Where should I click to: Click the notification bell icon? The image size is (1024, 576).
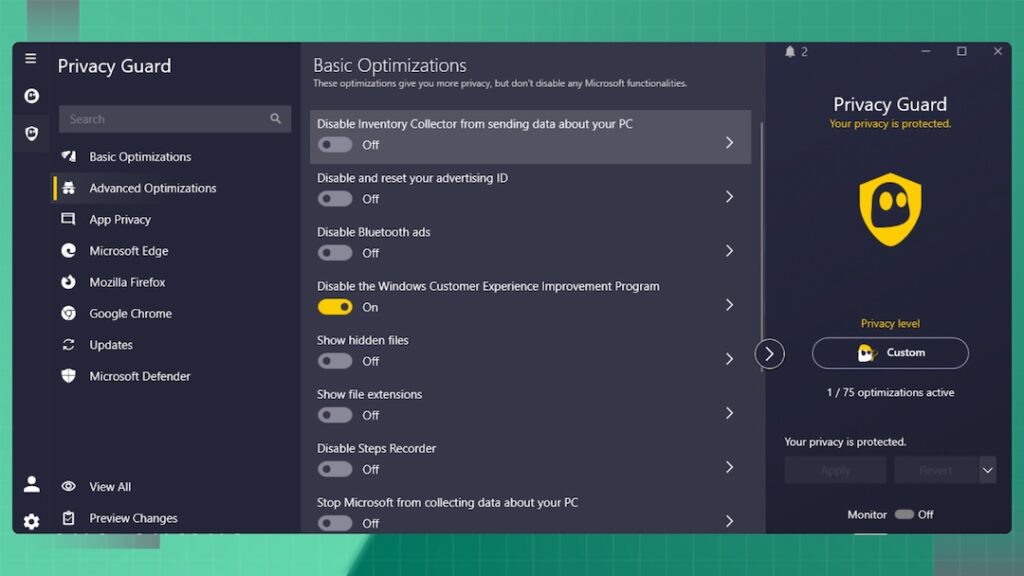click(790, 52)
